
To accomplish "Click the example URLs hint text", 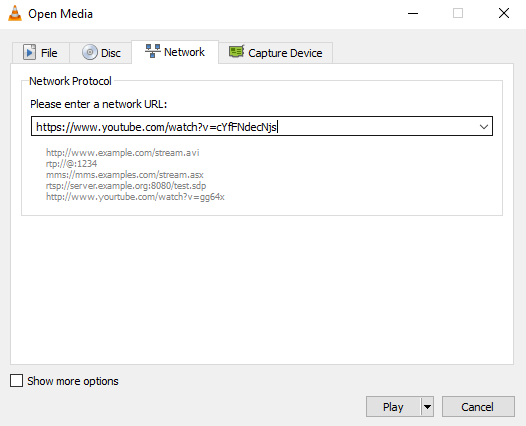I will [135, 174].
